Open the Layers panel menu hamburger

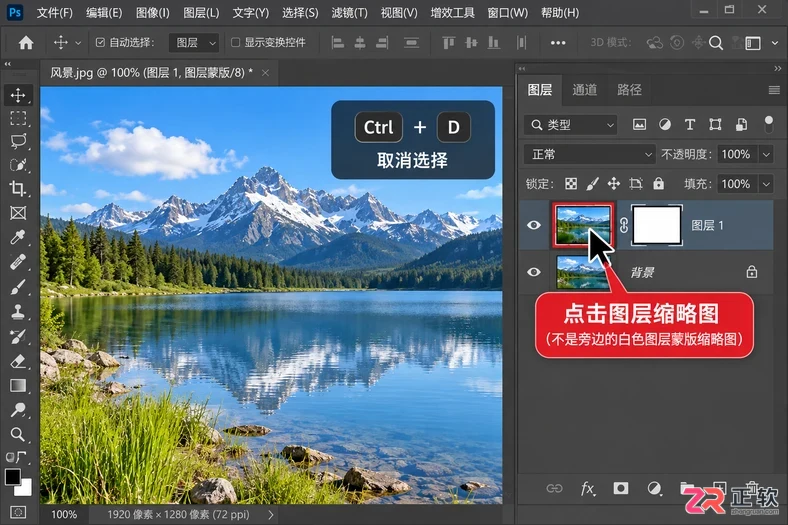[774, 90]
